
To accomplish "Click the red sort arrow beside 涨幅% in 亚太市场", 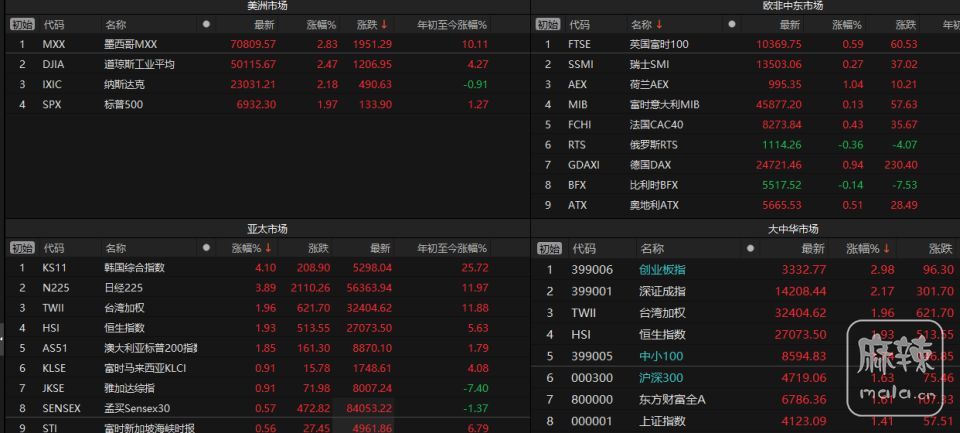I will (x=268, y=247).
